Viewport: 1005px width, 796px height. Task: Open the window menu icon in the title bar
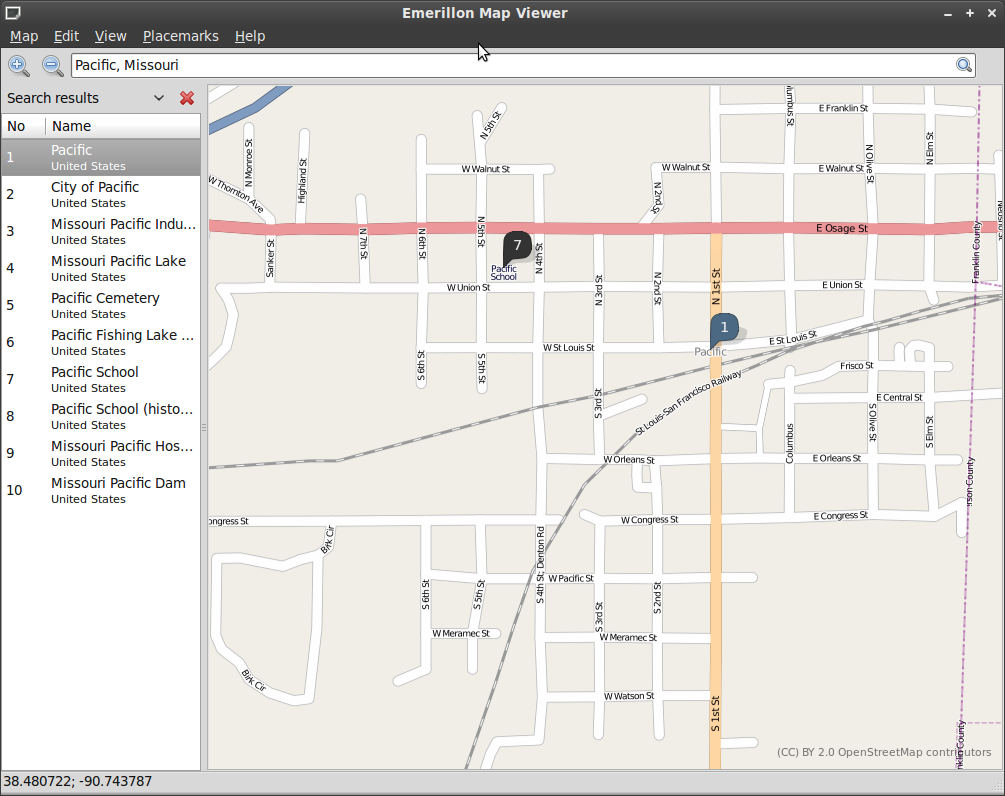(11, 13)
